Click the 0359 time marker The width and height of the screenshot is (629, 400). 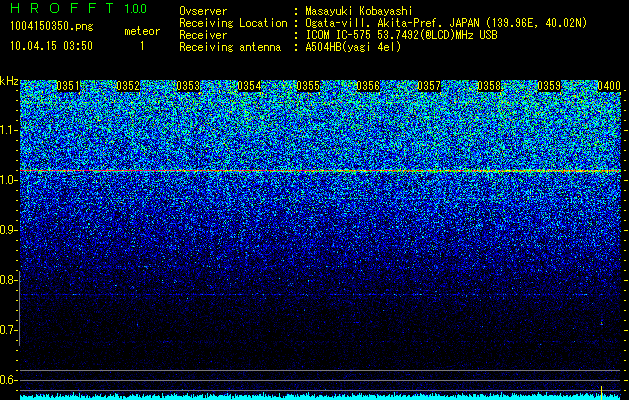[549, 86]
